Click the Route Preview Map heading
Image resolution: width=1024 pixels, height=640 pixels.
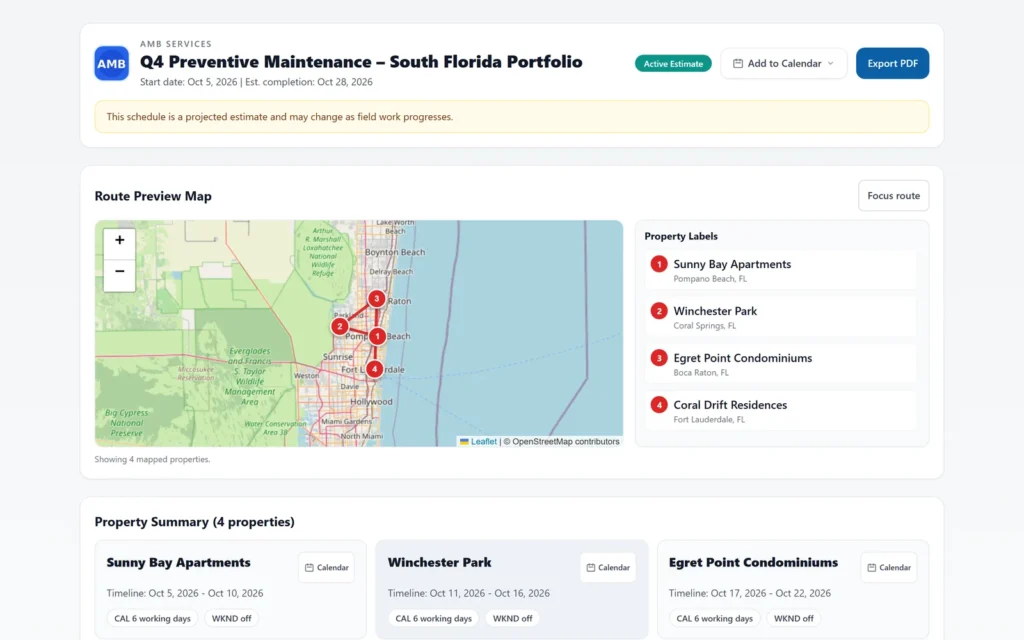[x=153, y=196]
